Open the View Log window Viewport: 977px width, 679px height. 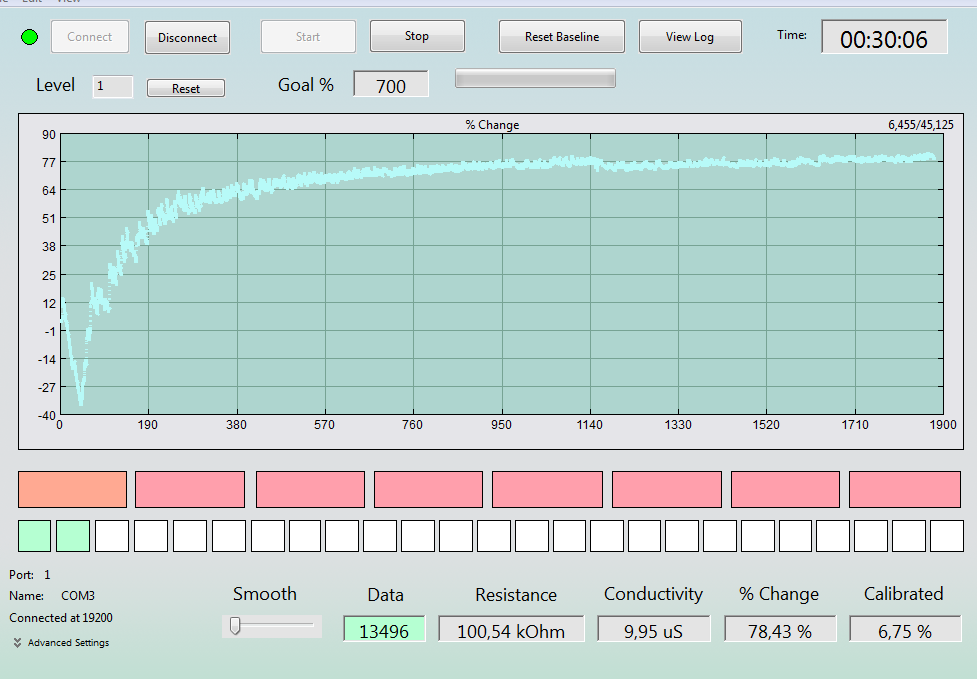pos(690,37)
